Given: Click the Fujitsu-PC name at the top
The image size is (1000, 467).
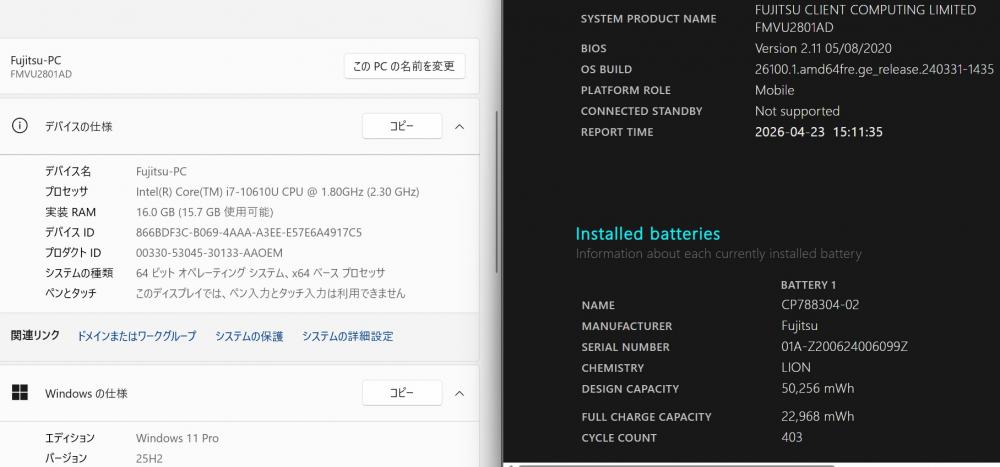Looking at the screenshot, I should click(x=36, y=60).
